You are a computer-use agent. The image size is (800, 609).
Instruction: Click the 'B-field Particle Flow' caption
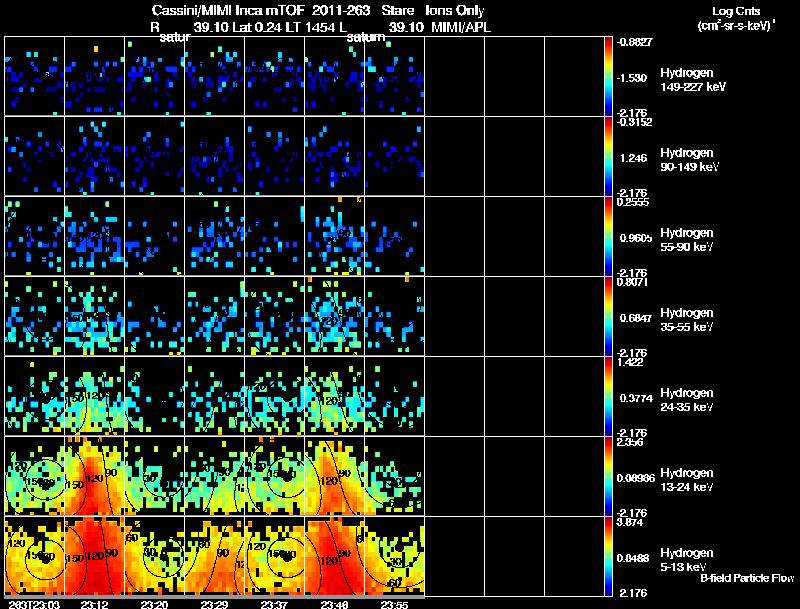pyautogui.click(x=747, y=578)
